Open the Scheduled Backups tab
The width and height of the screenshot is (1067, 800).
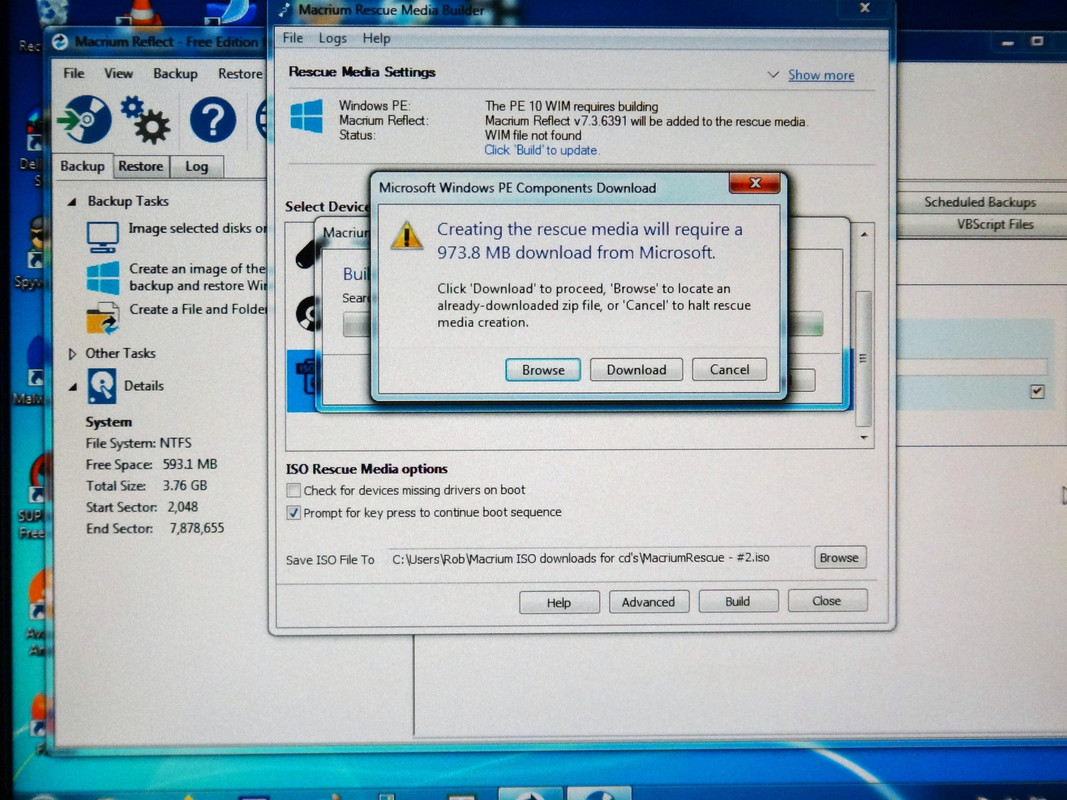click(980, 202)
